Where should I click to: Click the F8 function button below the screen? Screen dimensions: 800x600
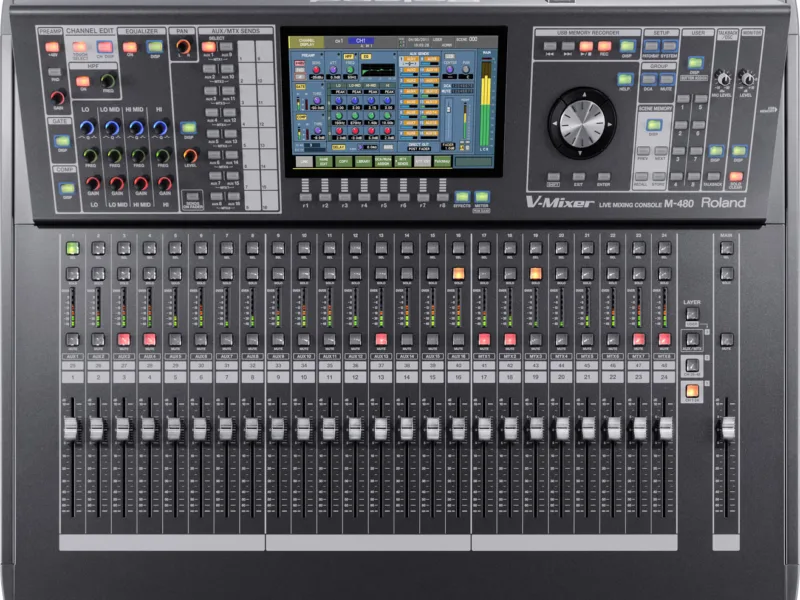(x=443, y=197)
